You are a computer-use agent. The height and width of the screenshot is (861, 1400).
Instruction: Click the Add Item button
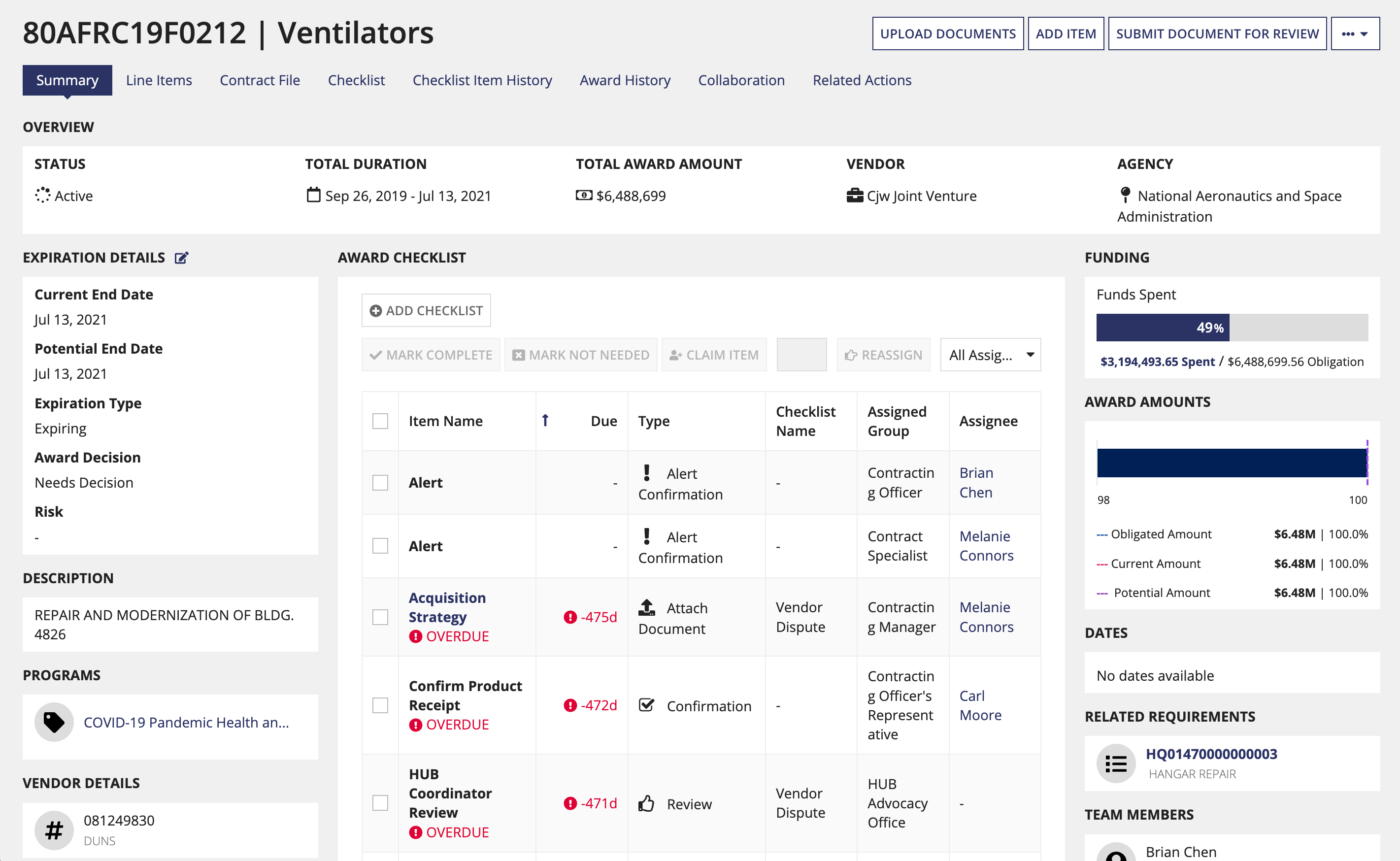point(1066,33)
